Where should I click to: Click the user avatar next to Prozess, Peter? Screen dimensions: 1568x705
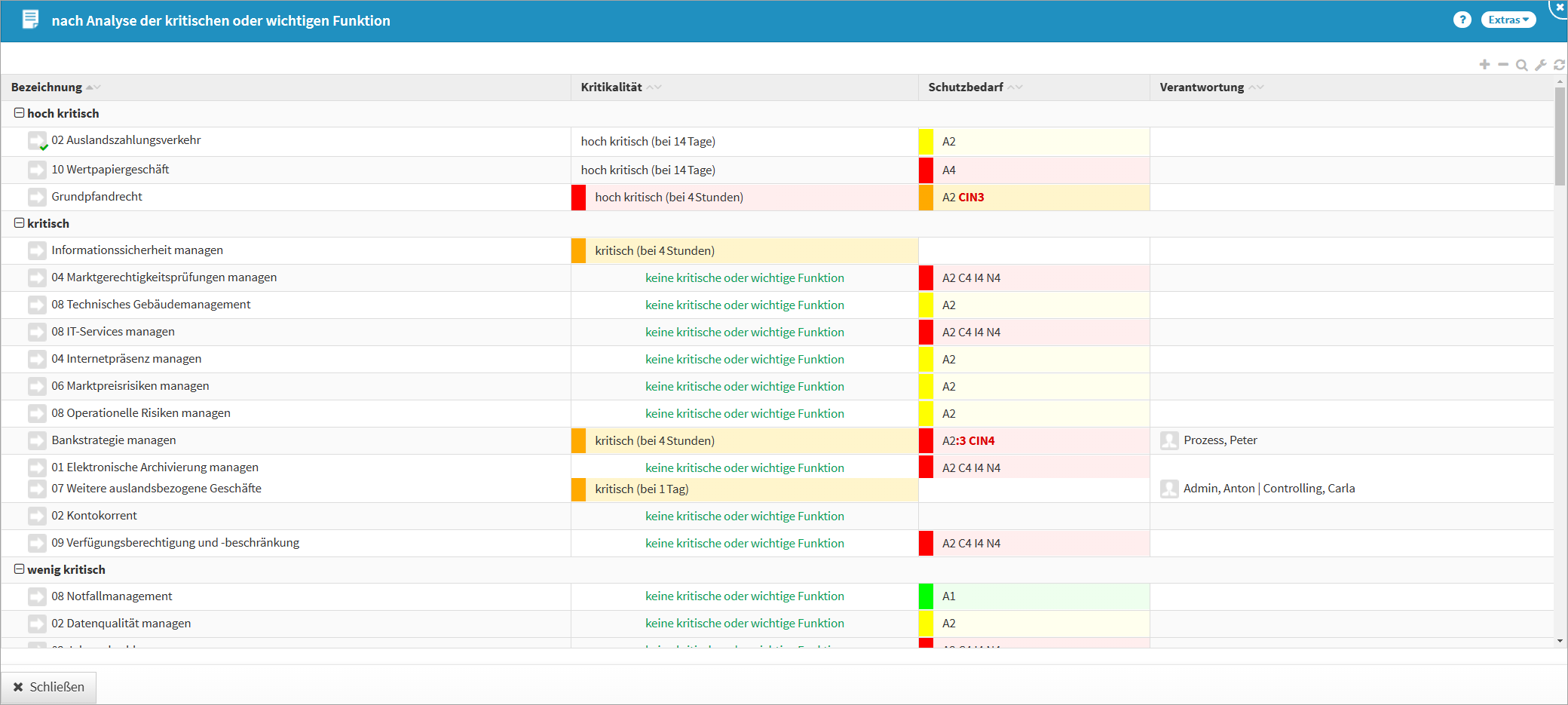(1169, 441)
